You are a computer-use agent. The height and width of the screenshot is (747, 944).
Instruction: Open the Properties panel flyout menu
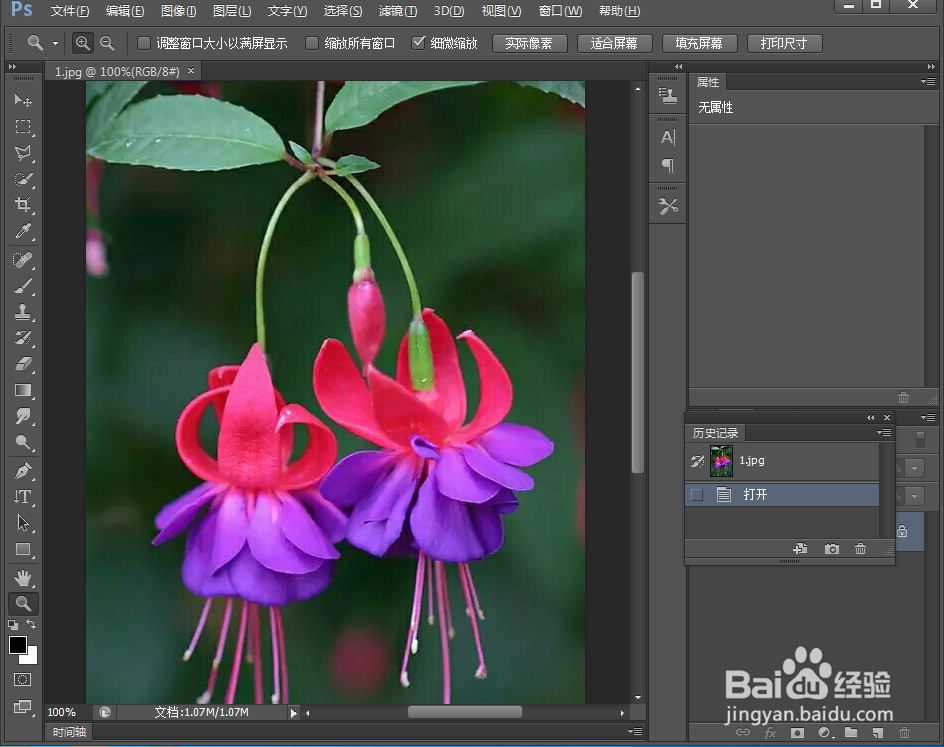coord(928,81)
